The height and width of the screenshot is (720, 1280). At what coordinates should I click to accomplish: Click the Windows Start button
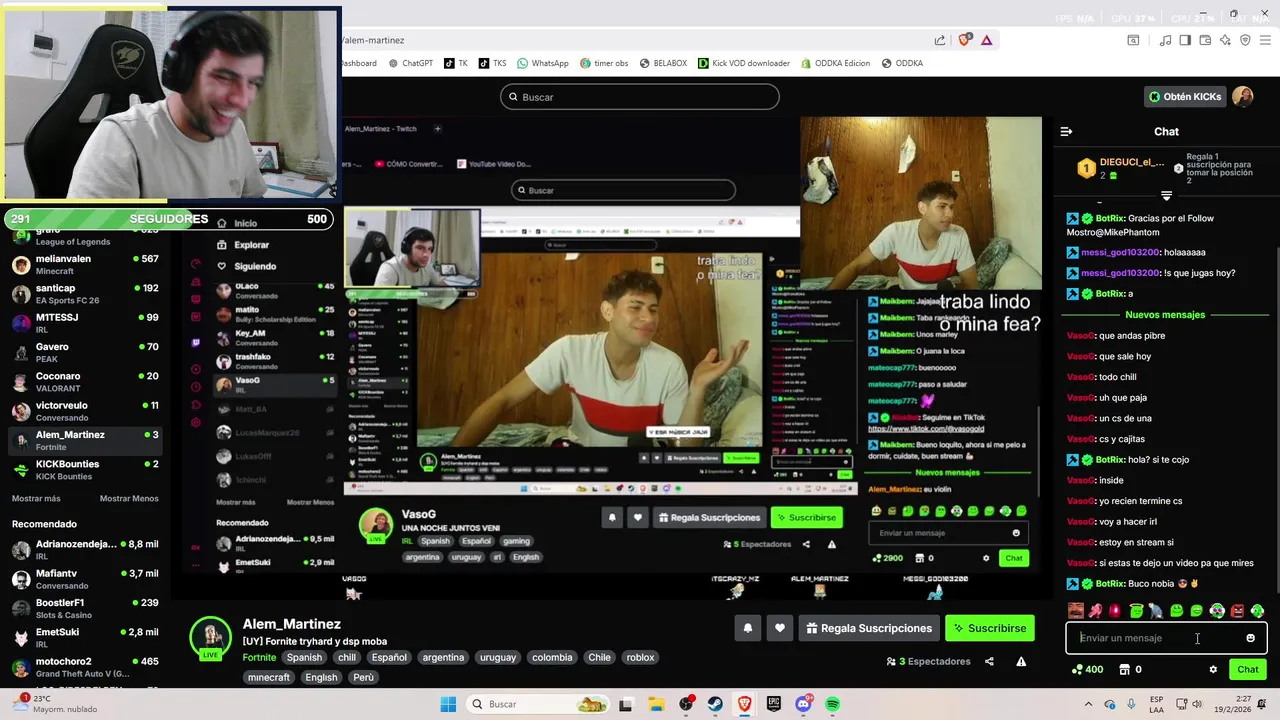click(x=448, y=704)
